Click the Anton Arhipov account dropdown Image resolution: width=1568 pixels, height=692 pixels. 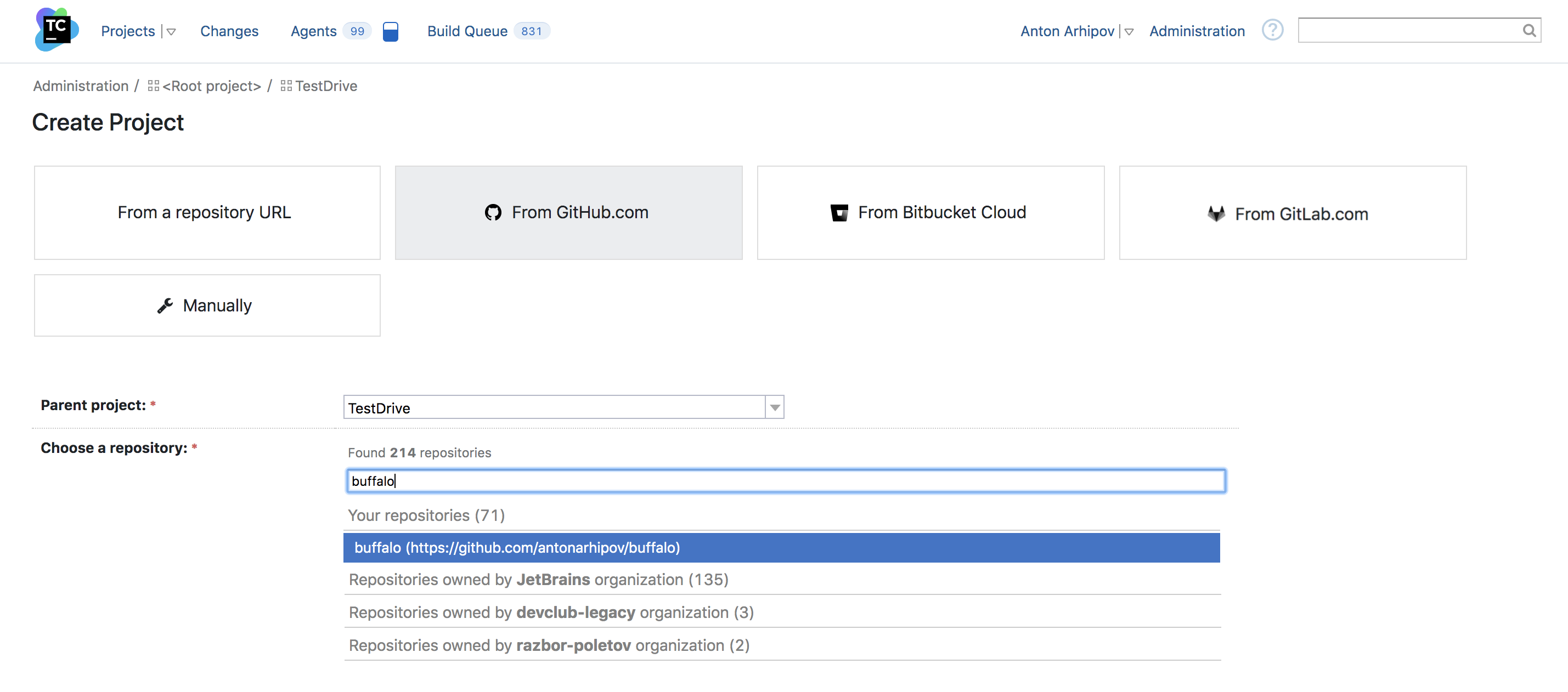click(1127, 31)
